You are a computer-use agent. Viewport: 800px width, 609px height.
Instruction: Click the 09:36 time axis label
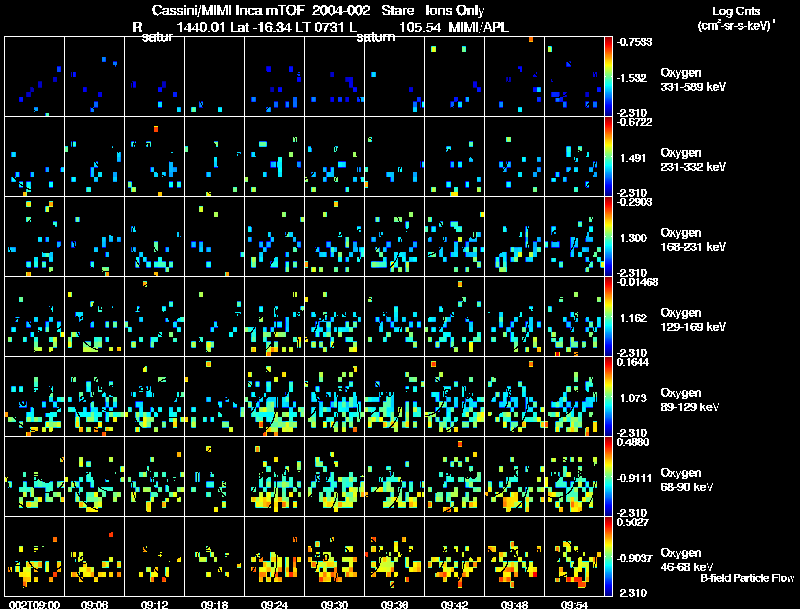click(394, 604)
